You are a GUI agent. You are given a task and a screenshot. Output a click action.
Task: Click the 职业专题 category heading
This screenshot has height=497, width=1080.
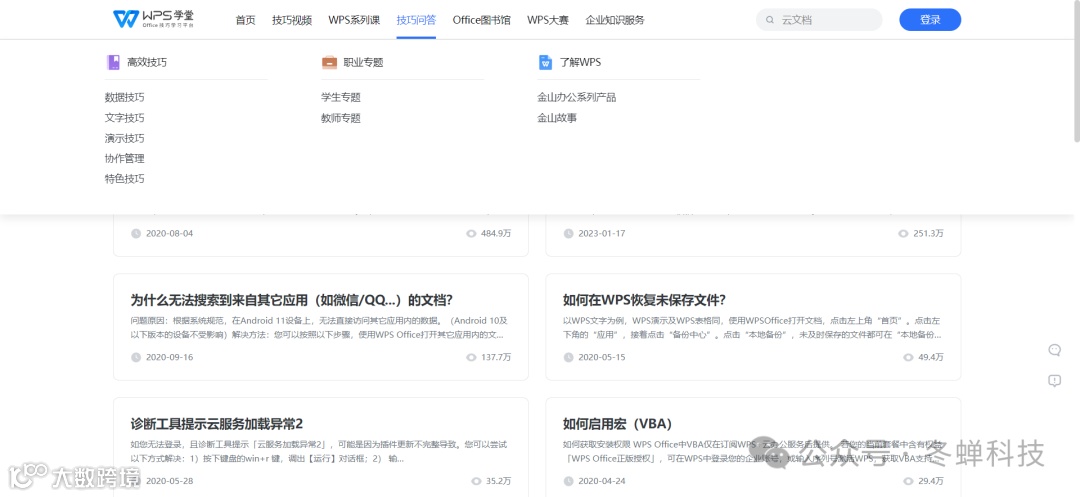[363, 63]
